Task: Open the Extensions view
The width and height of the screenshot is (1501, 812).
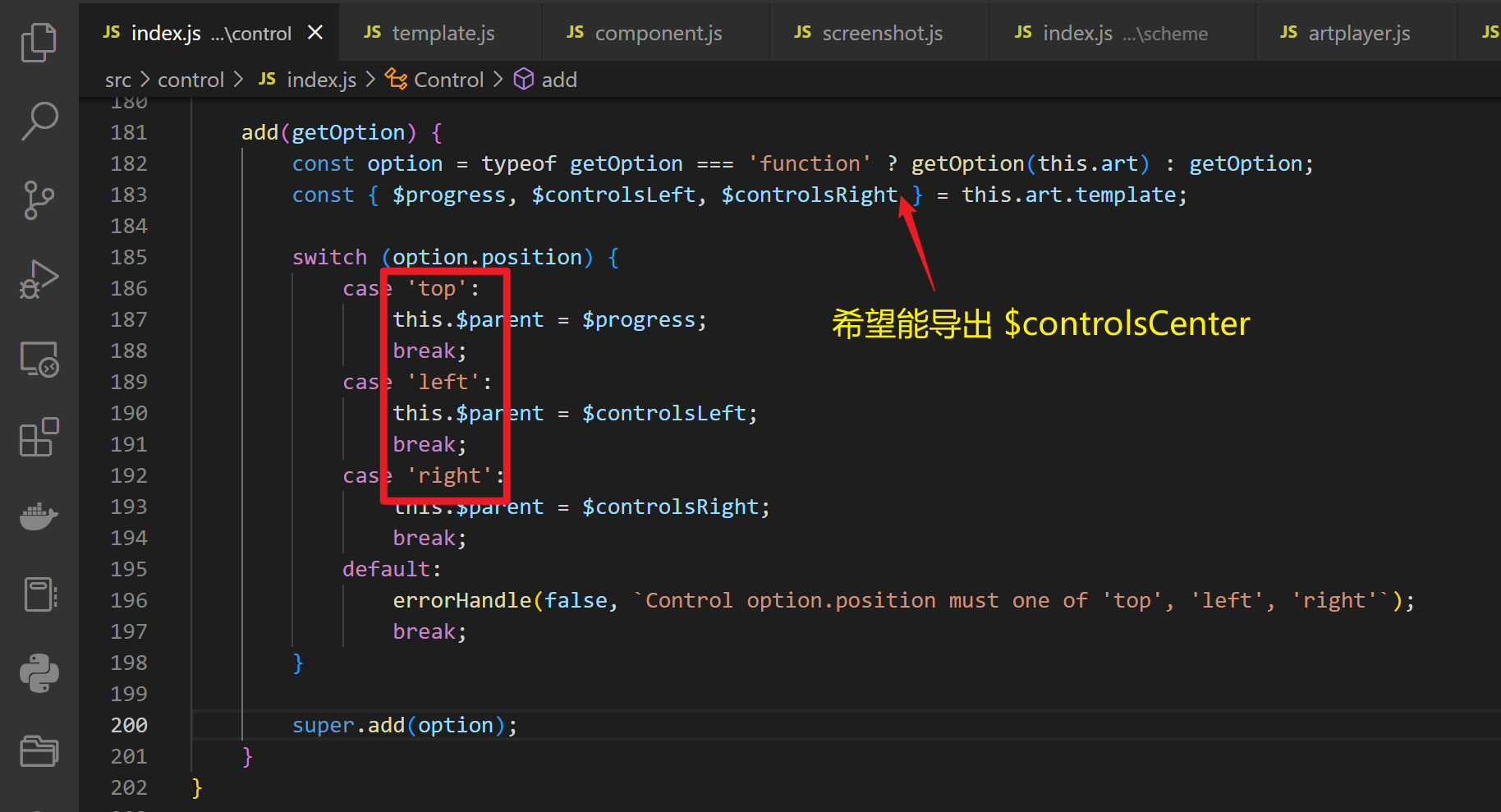Action: [39, 437]
